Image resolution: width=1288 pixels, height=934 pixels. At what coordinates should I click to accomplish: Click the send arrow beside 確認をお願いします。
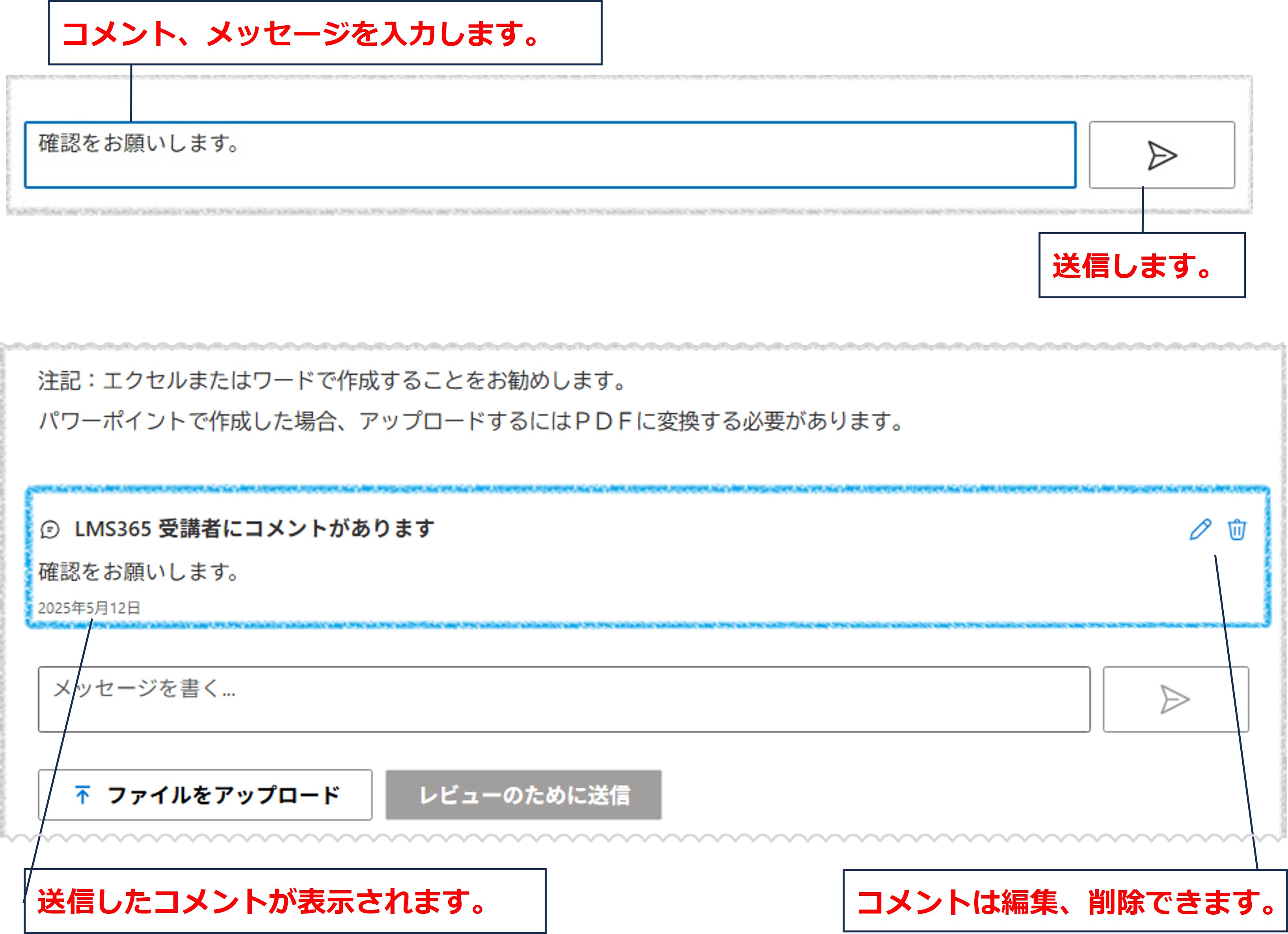coord(1161,155)
